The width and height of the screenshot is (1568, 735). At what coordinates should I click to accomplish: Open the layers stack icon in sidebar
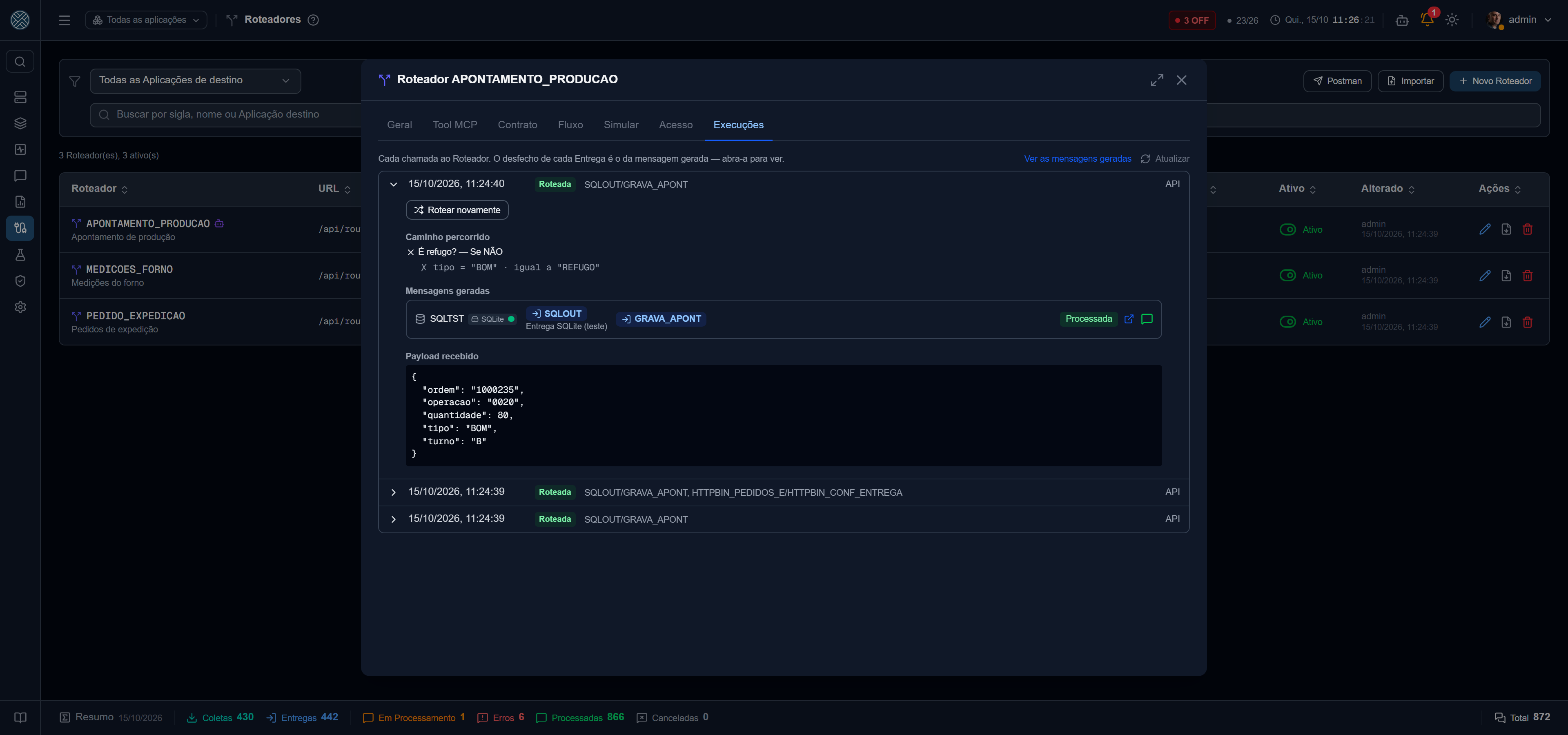coord(20,123)
